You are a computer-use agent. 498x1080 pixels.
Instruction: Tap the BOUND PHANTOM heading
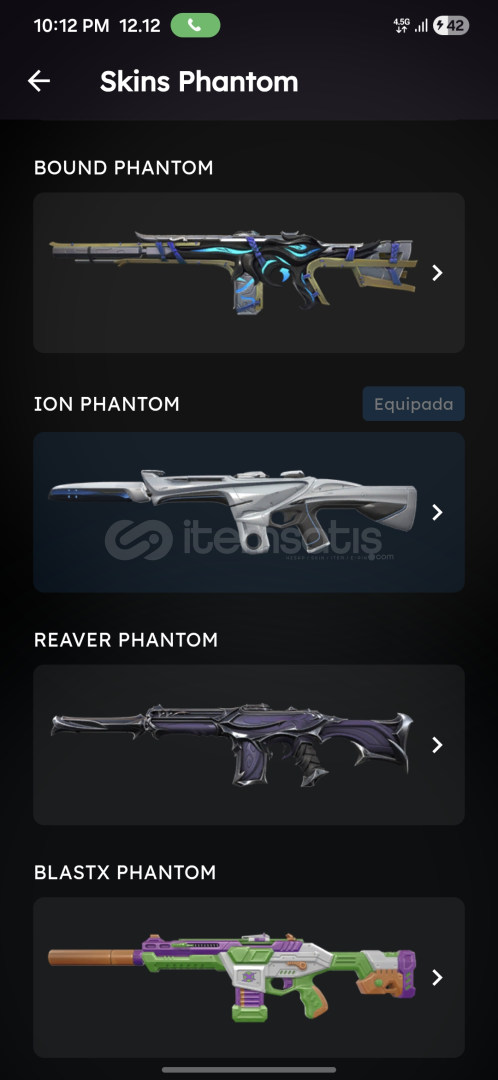123,167
